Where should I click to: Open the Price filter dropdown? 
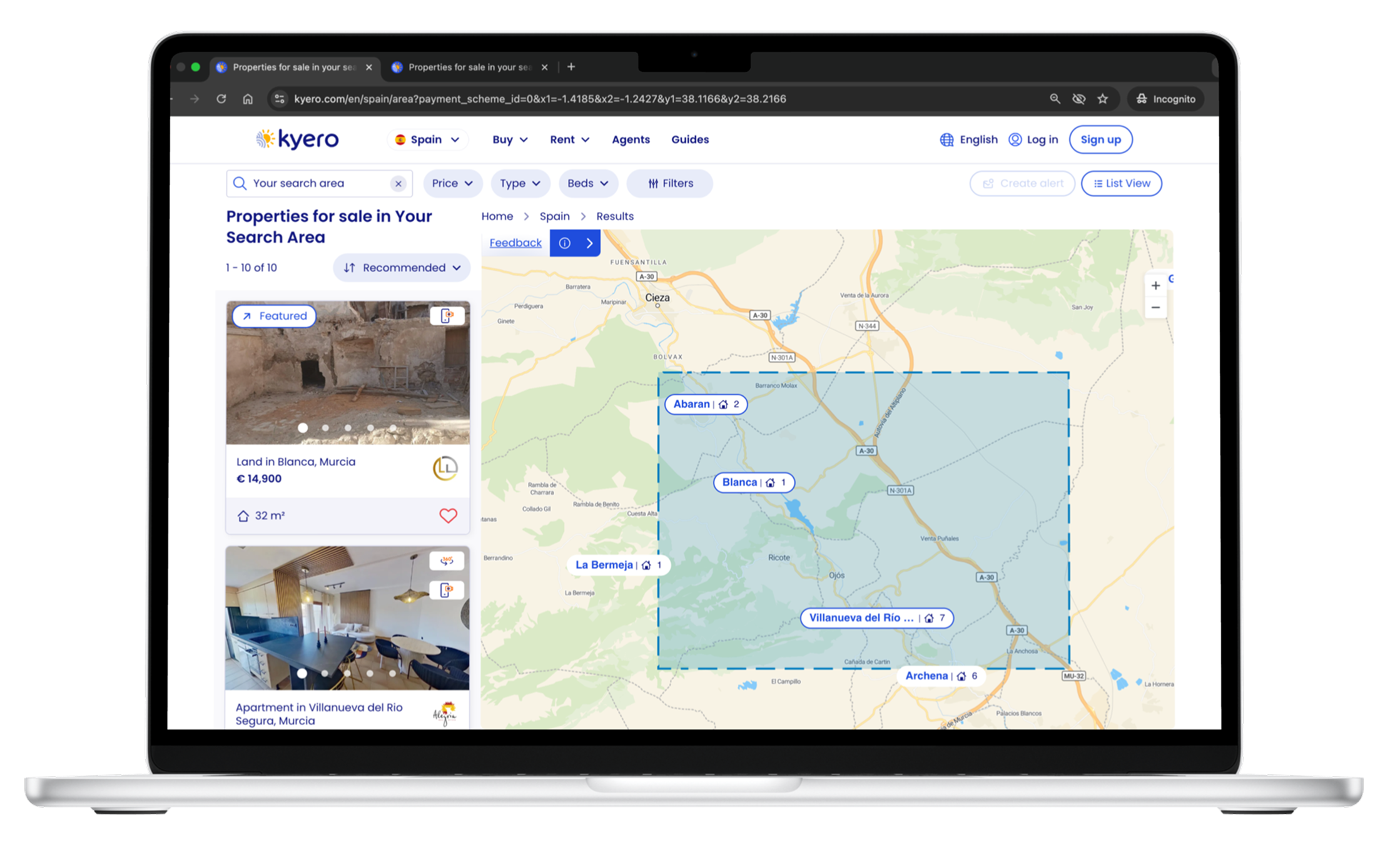pyautogui.click(x=452, y=183)
